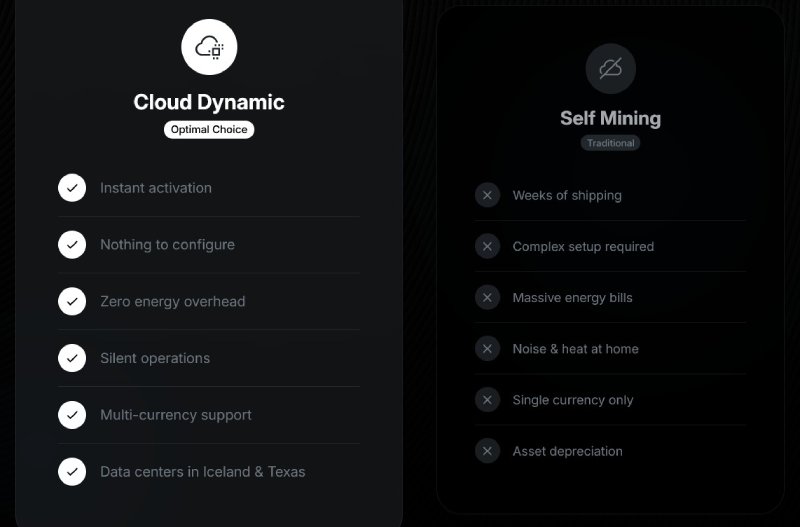Image resolution: width=800 pixels, height=527 pixels.
Task: Click the Self Mining crossed-out cloud icon
Action: [611, 68]
